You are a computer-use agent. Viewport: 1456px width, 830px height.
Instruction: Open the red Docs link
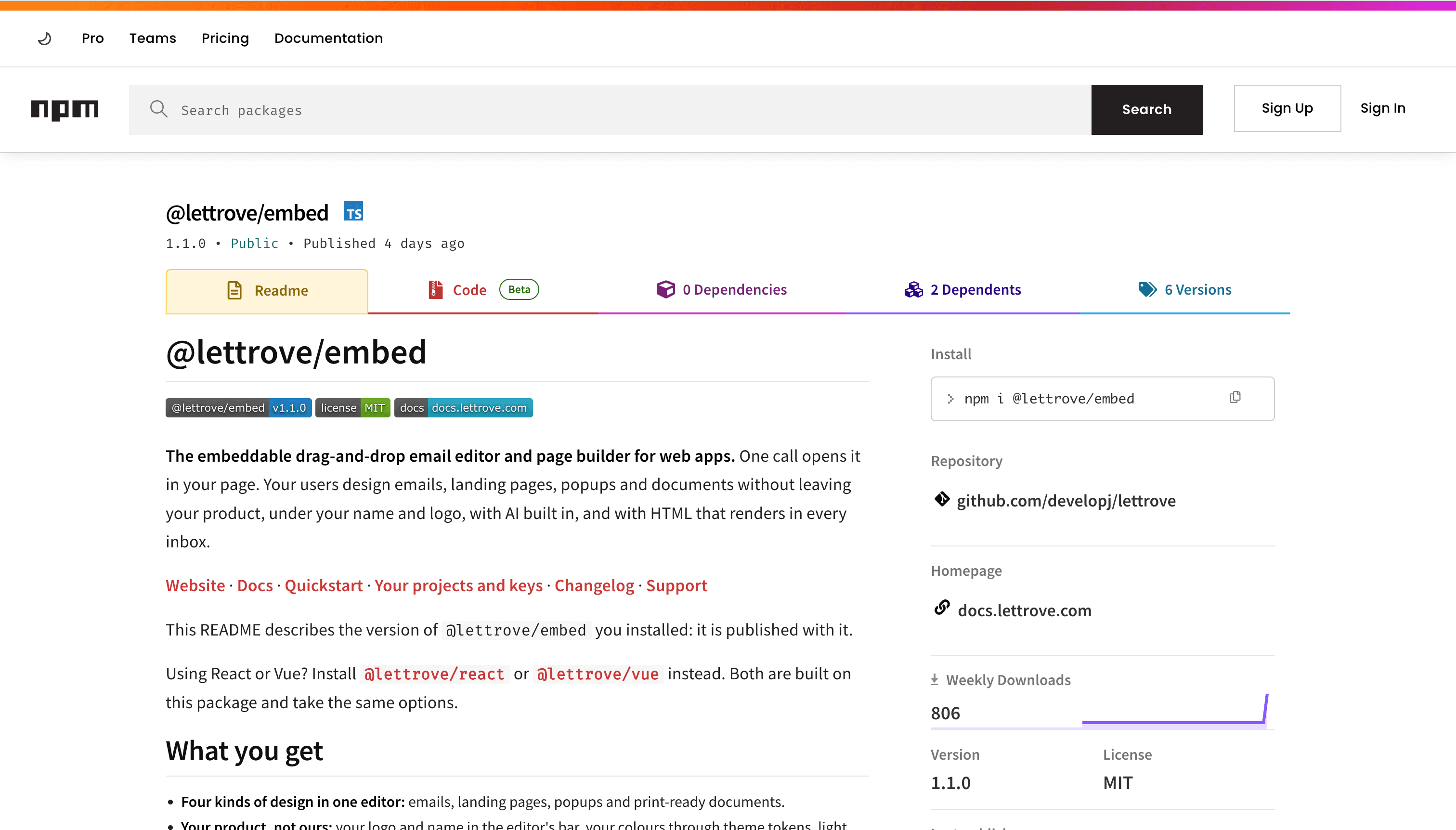click(255, 585)
